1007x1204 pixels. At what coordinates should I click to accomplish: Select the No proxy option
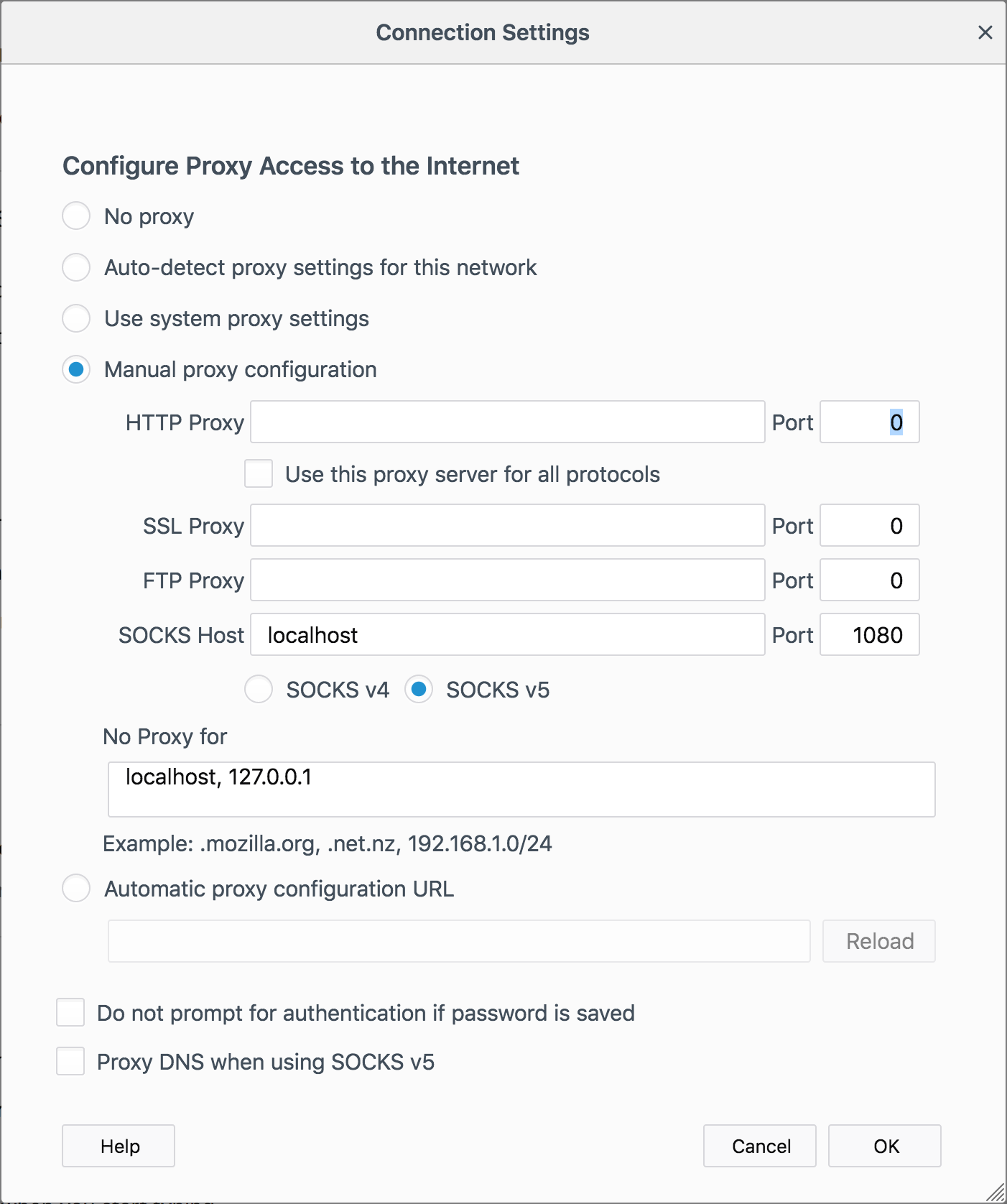pos(76,216)
